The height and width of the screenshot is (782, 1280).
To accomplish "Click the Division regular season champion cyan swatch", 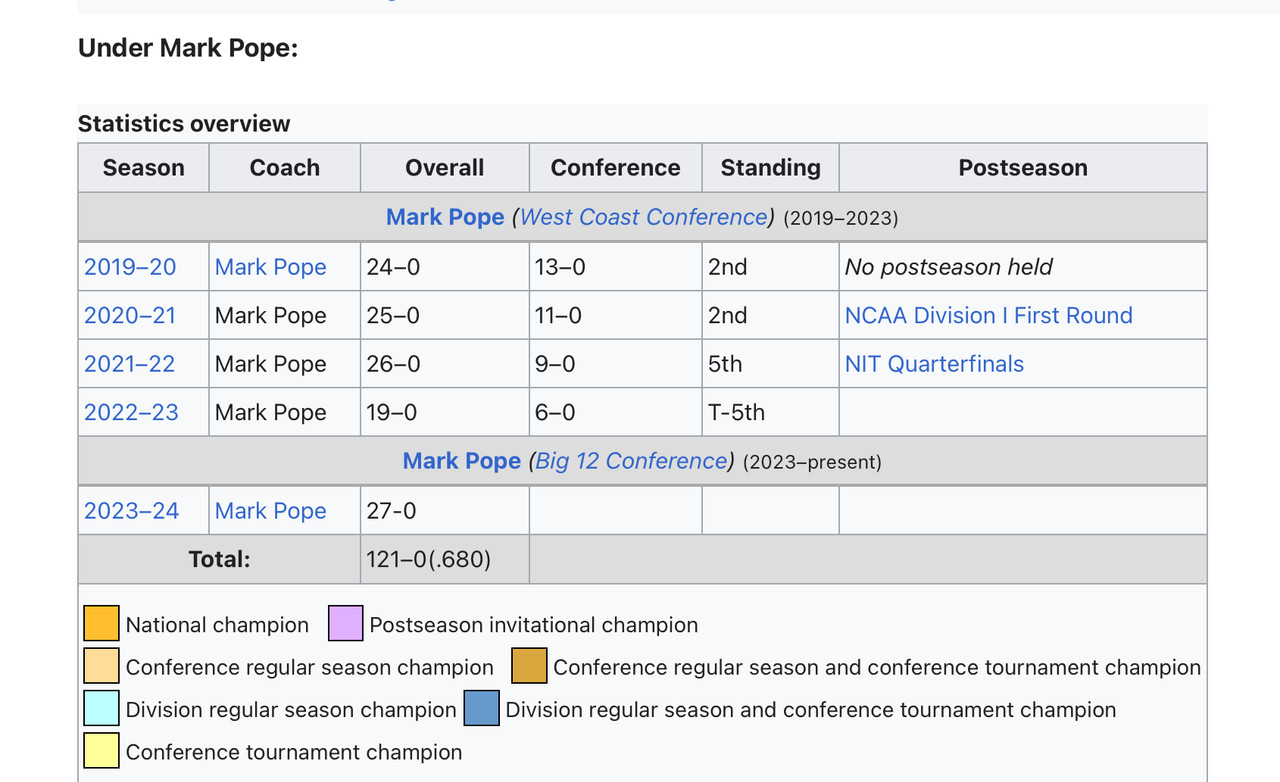I will [x=101, y=708].
